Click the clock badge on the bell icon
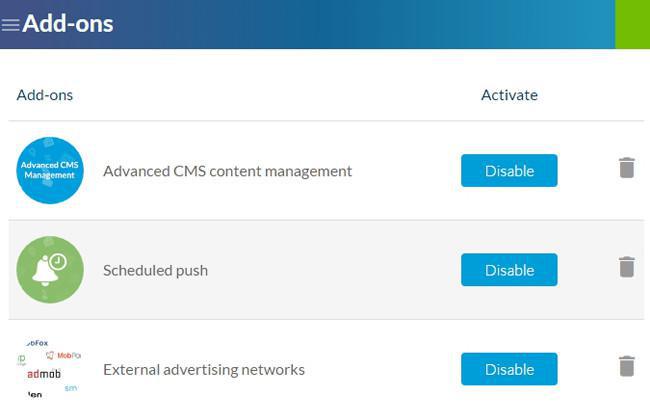The image size is (650, 405). [59, 261]
